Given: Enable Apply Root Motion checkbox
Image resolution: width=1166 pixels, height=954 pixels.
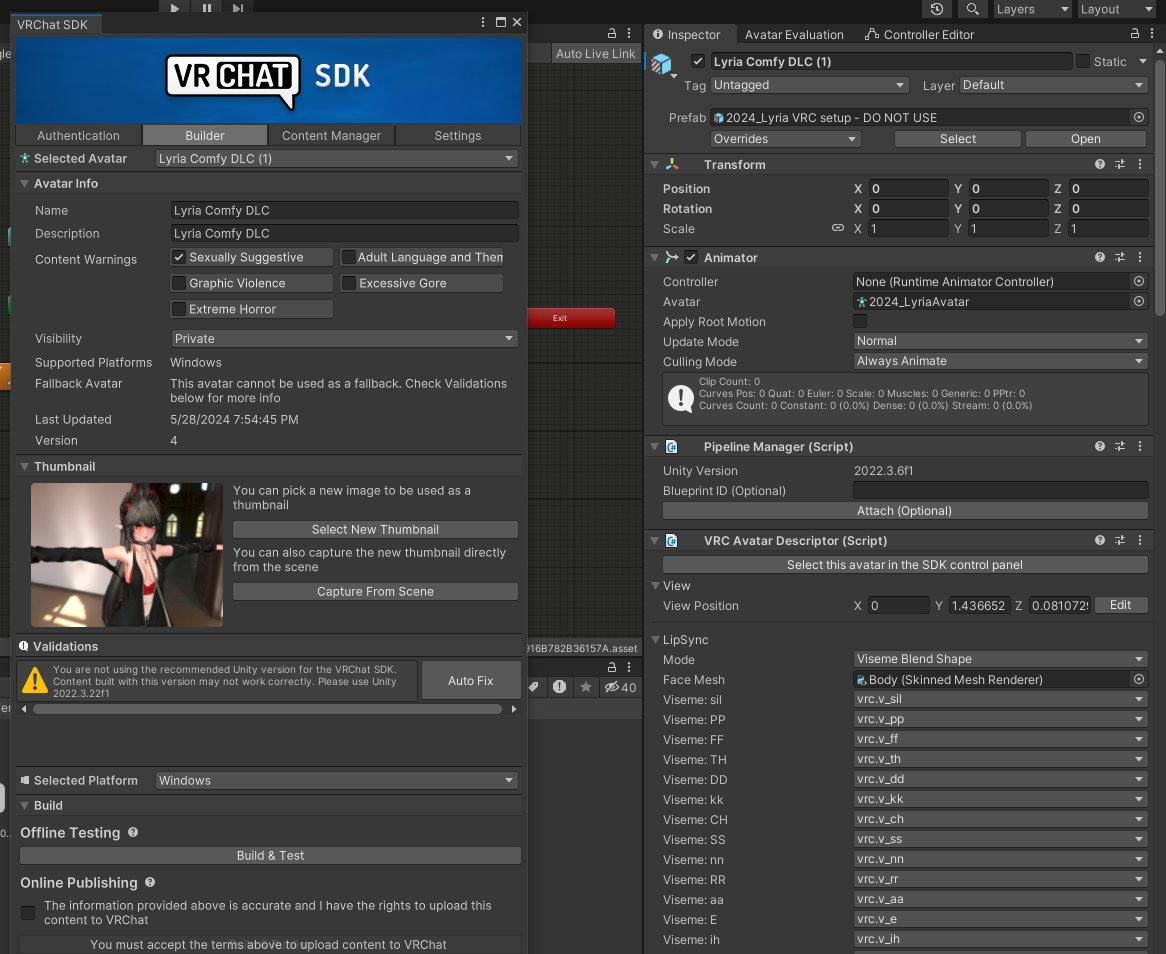Looking at the screenshot, I should [860, 321].
